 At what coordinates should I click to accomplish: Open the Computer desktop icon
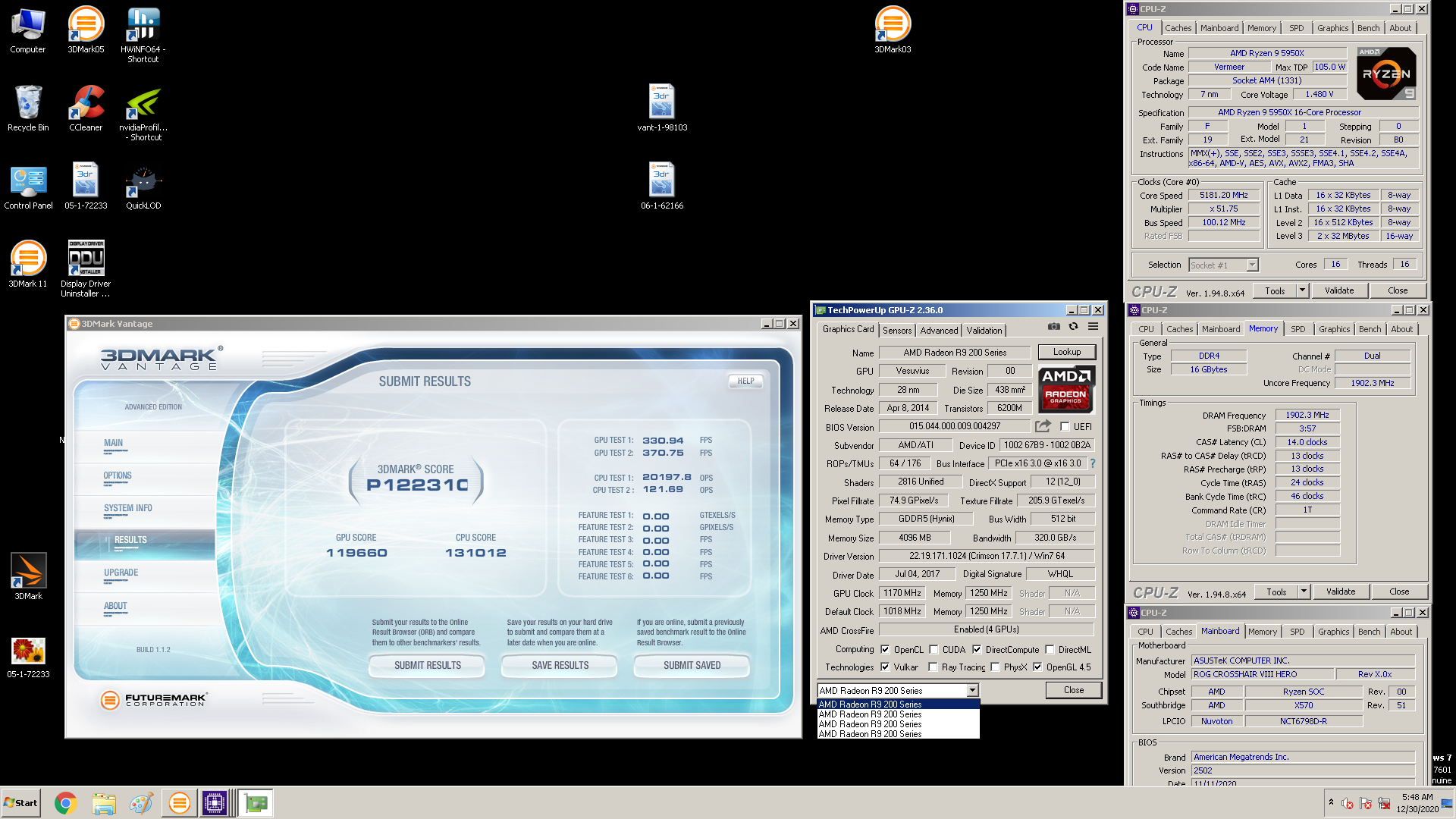(28, 30)
